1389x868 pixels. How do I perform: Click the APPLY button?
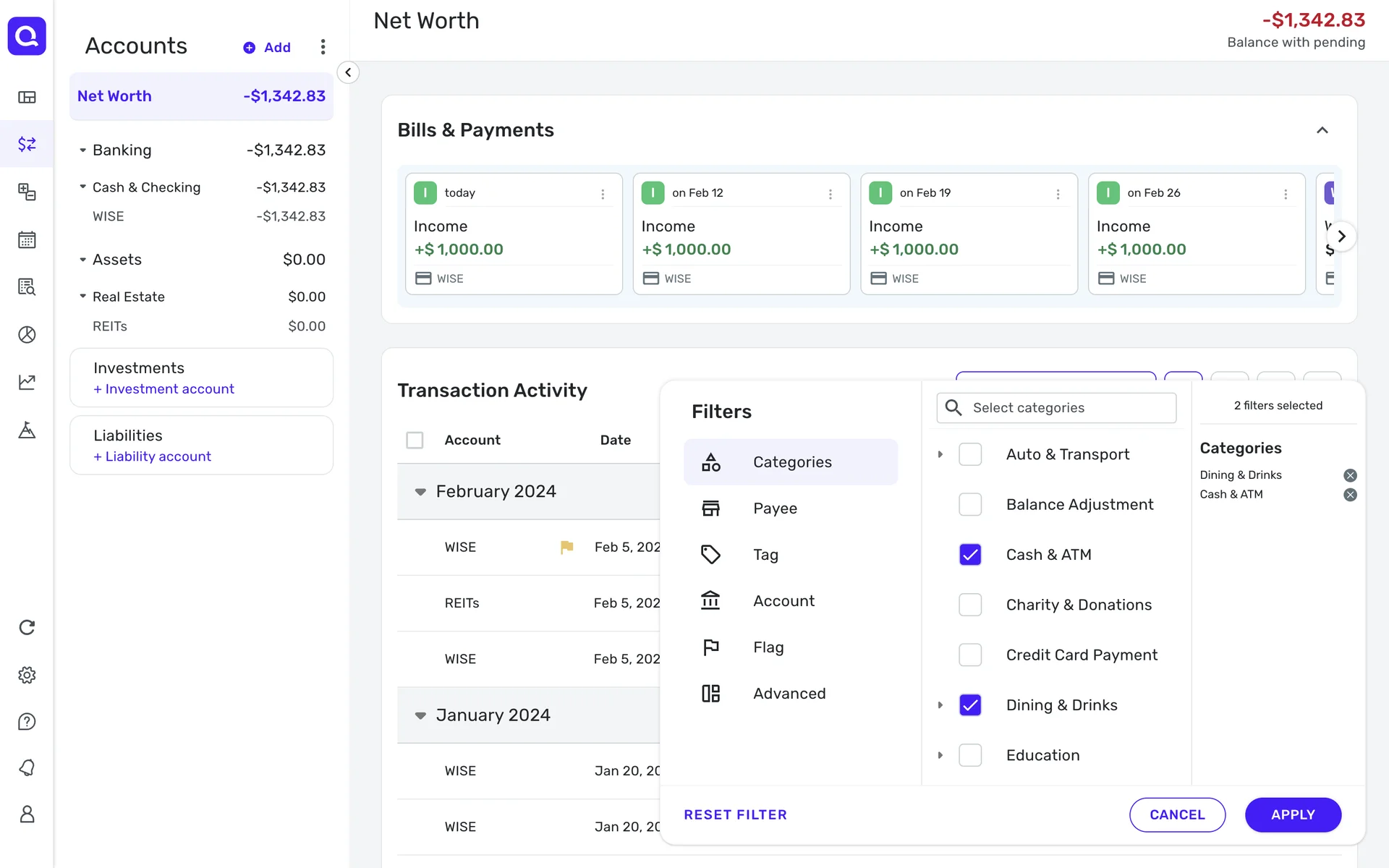pos(1292,814)
